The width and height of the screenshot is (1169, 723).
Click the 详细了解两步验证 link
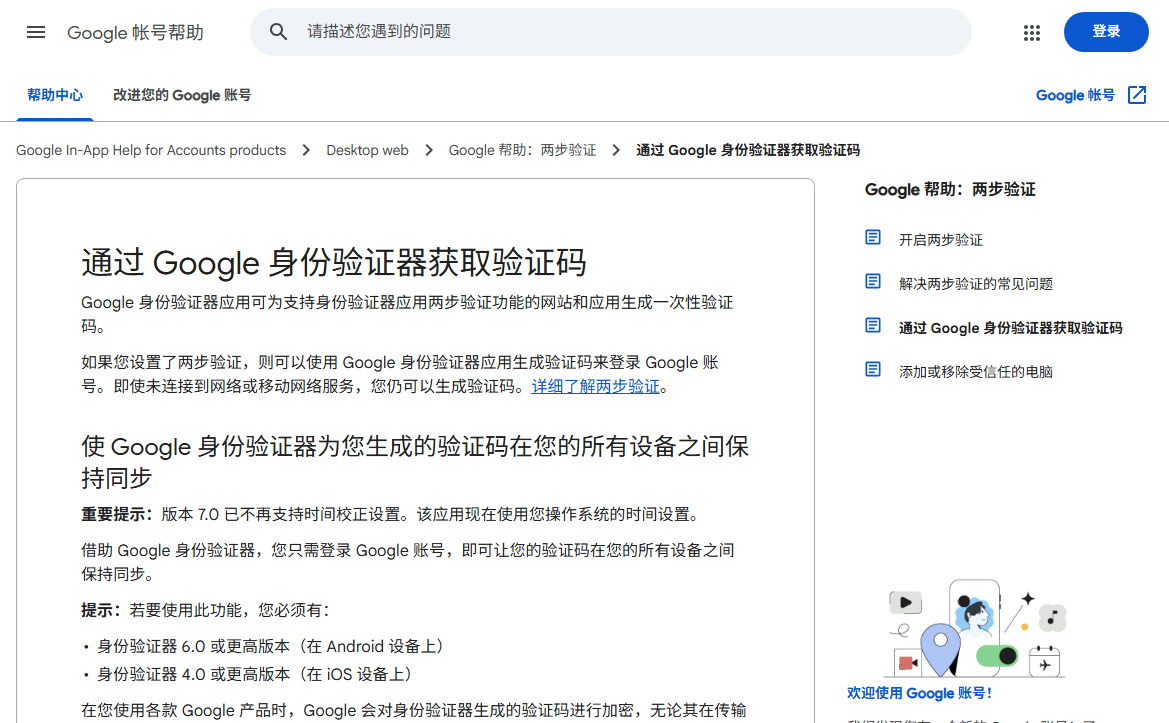pyautogui.click(x=595, y=386)
